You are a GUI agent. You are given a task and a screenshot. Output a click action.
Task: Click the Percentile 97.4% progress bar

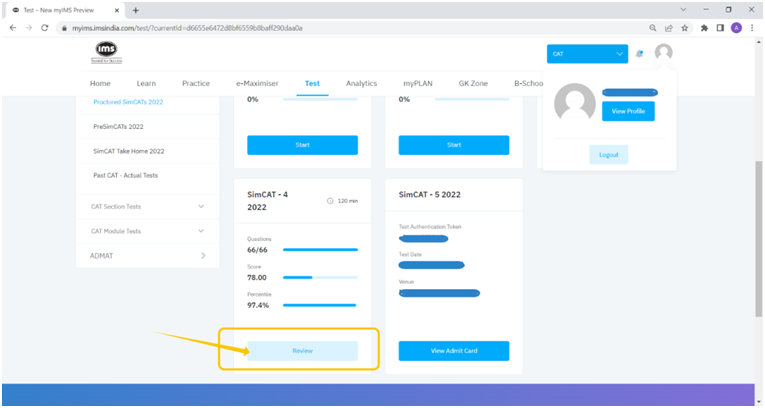point(321,305)
